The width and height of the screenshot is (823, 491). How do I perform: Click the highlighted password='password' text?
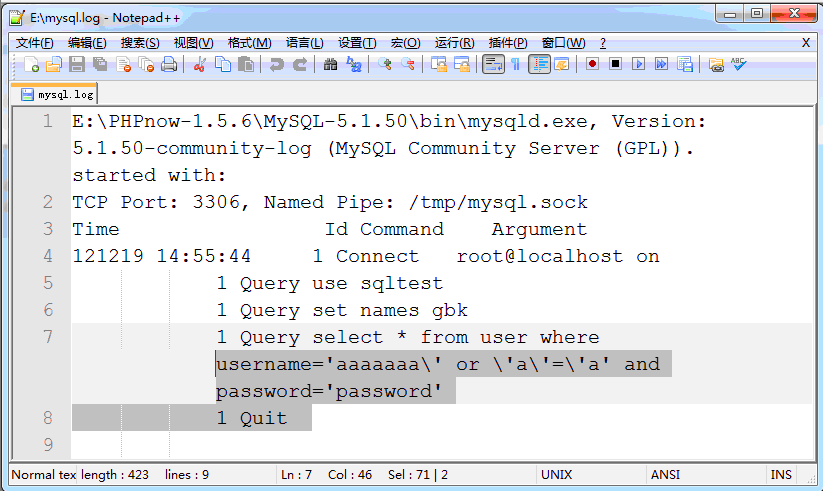click(329, 391)
